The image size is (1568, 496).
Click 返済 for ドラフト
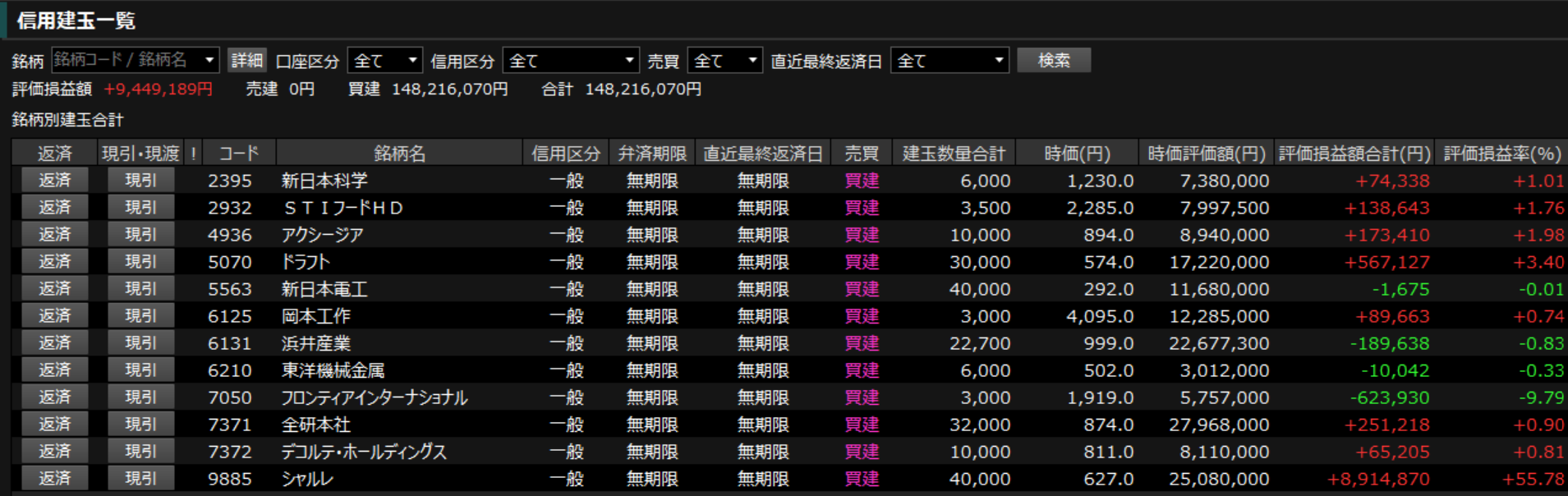click(54, 261)
